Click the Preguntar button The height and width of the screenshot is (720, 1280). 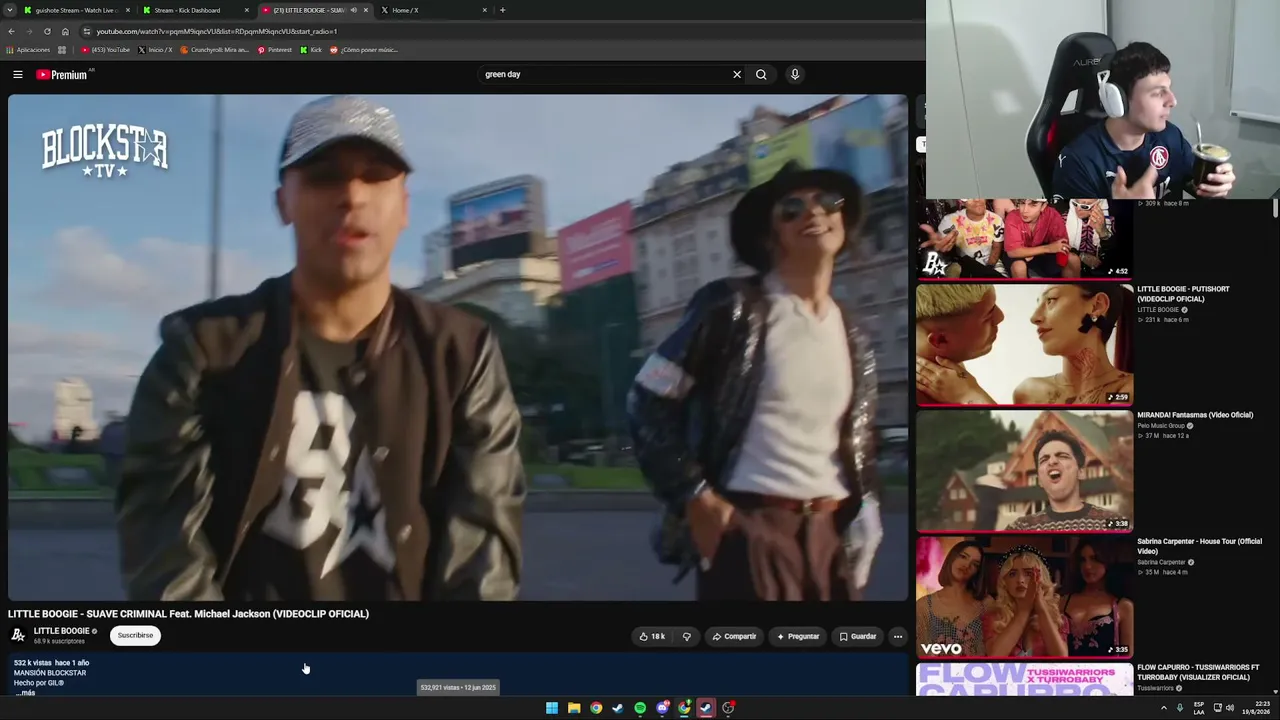[798, 636]
